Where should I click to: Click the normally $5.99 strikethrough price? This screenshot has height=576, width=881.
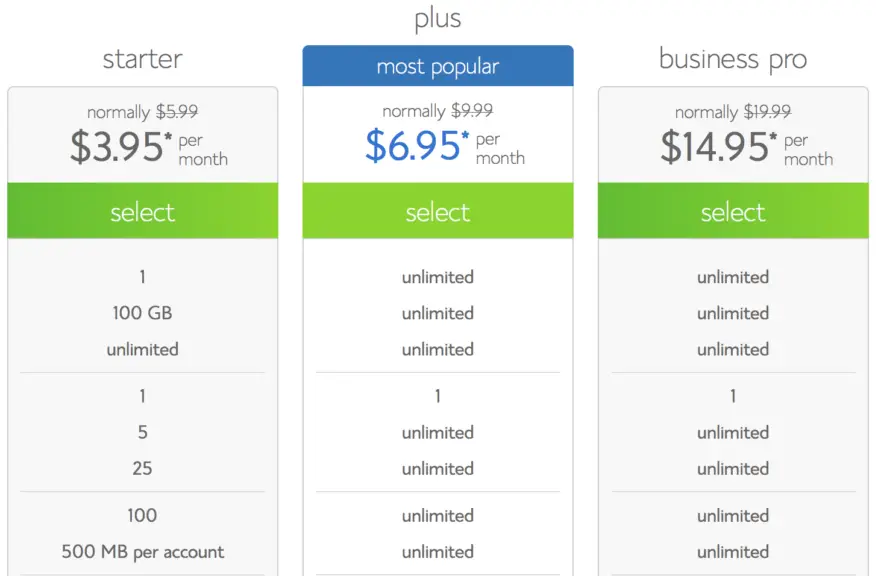tap(143, 112)
